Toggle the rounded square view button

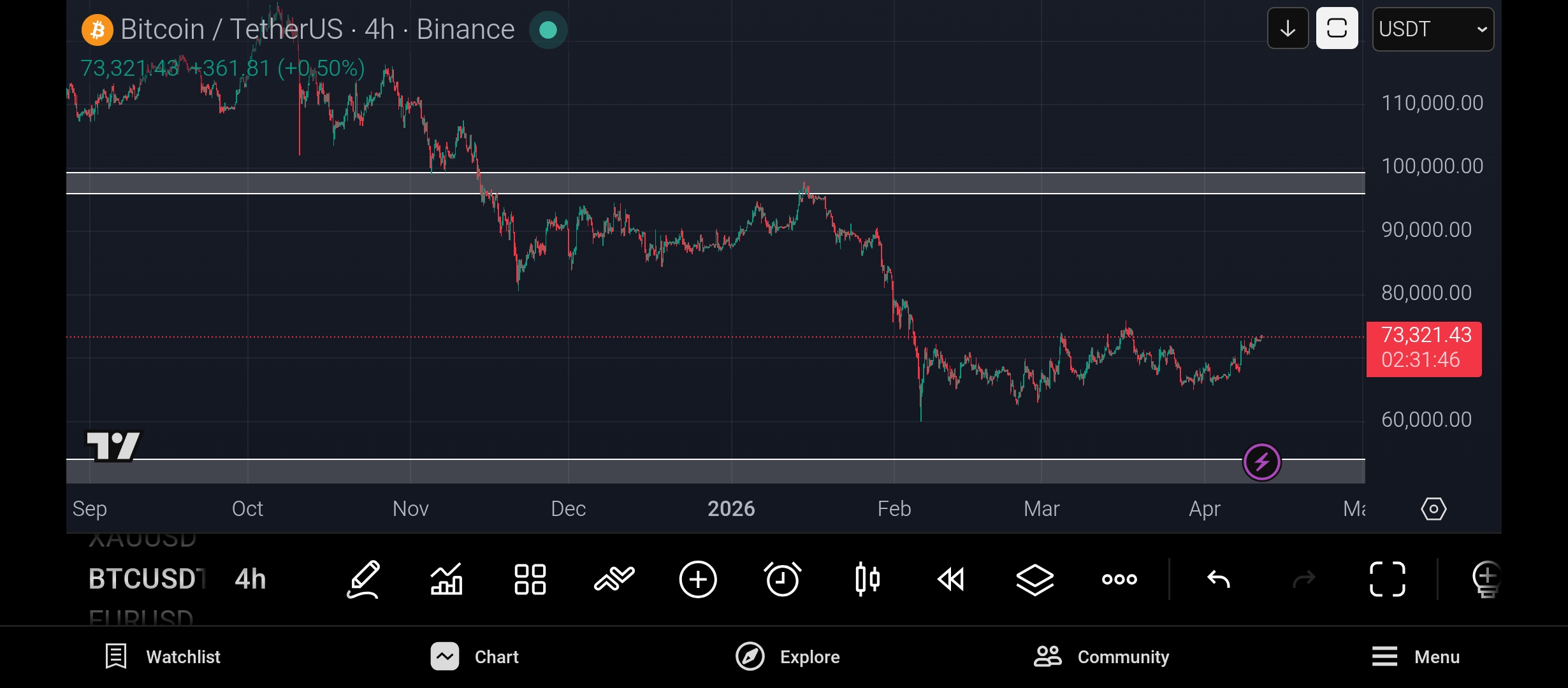tap(1337, 29)
